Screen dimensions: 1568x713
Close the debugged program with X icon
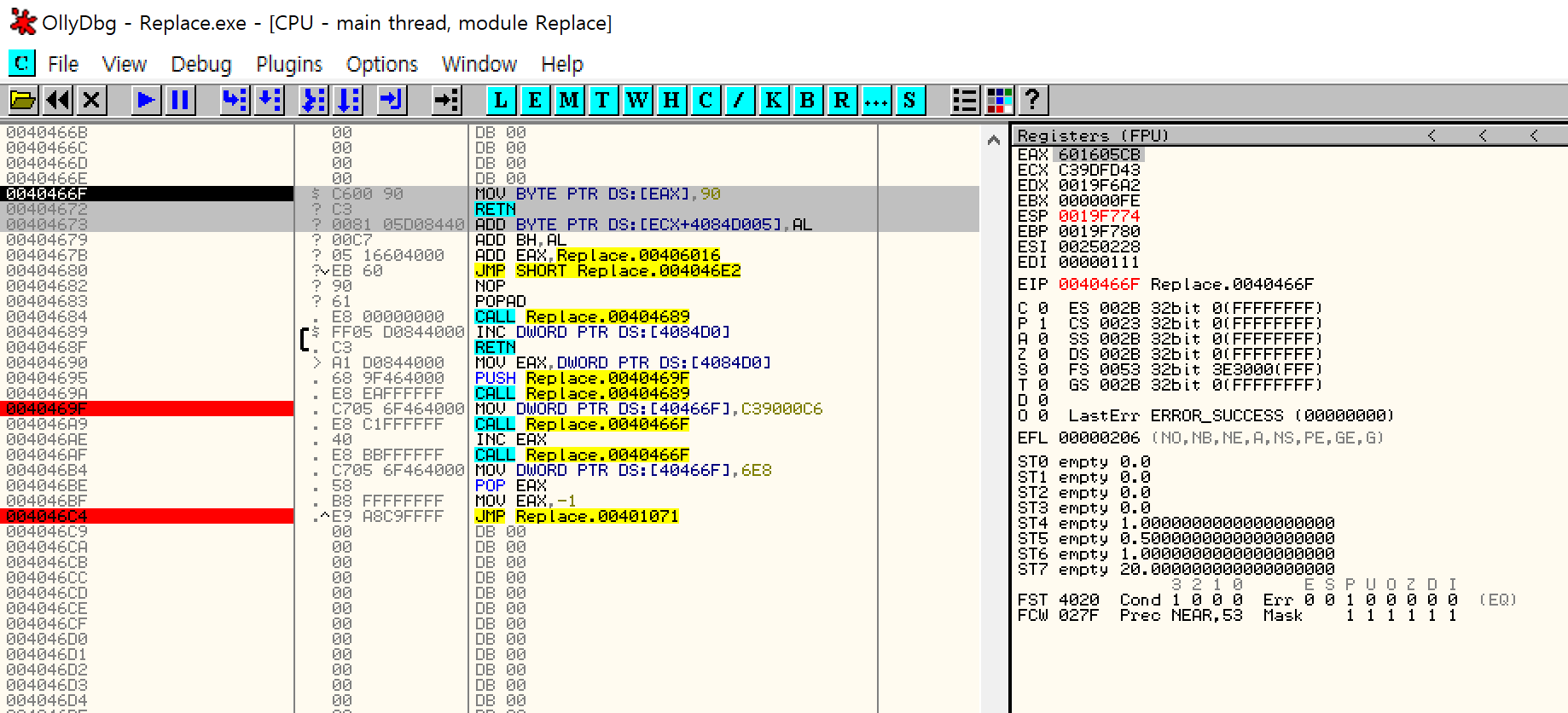[91, 101]
